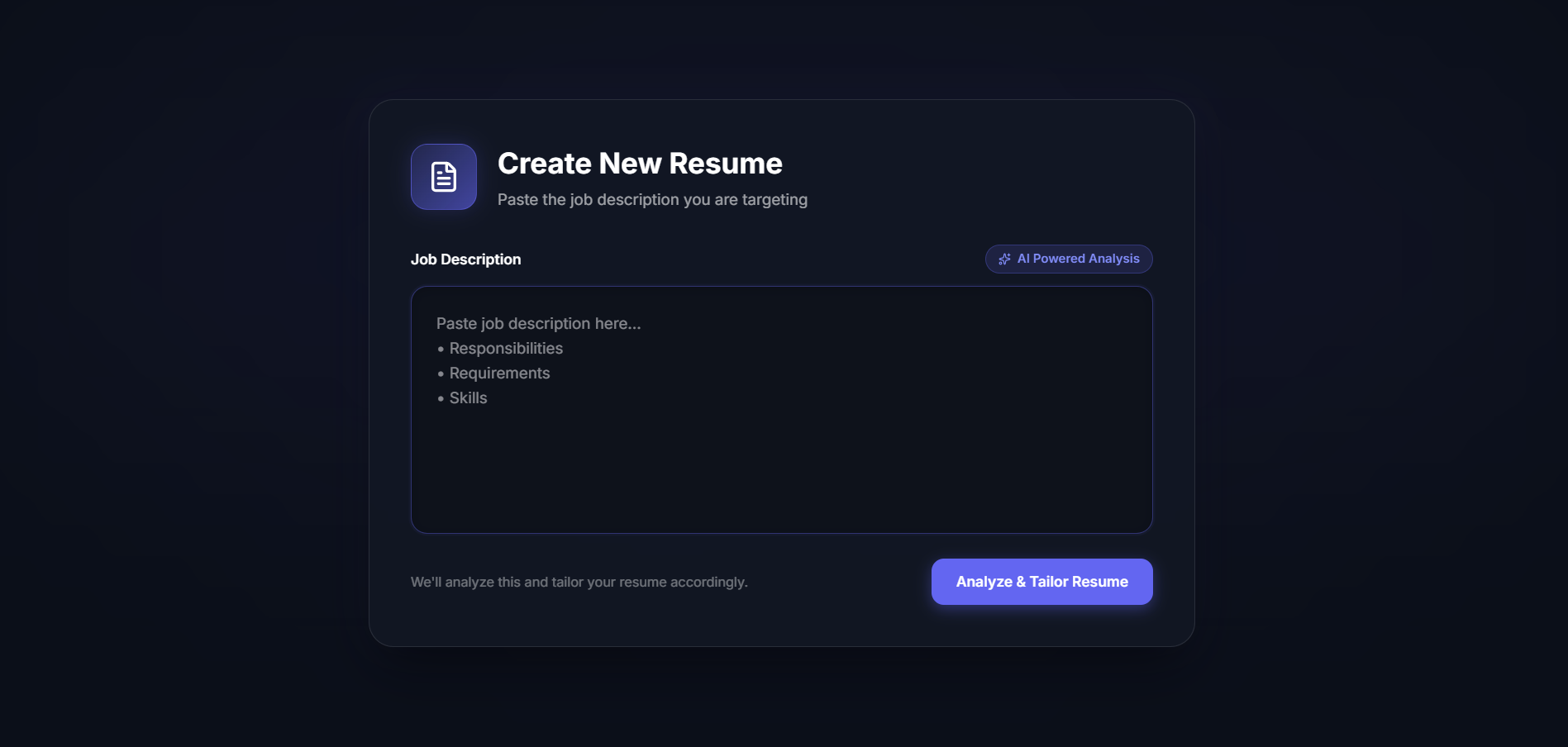
Task: Select the sparkle icon in the AI badge
Action: [x=1003, y=259]
